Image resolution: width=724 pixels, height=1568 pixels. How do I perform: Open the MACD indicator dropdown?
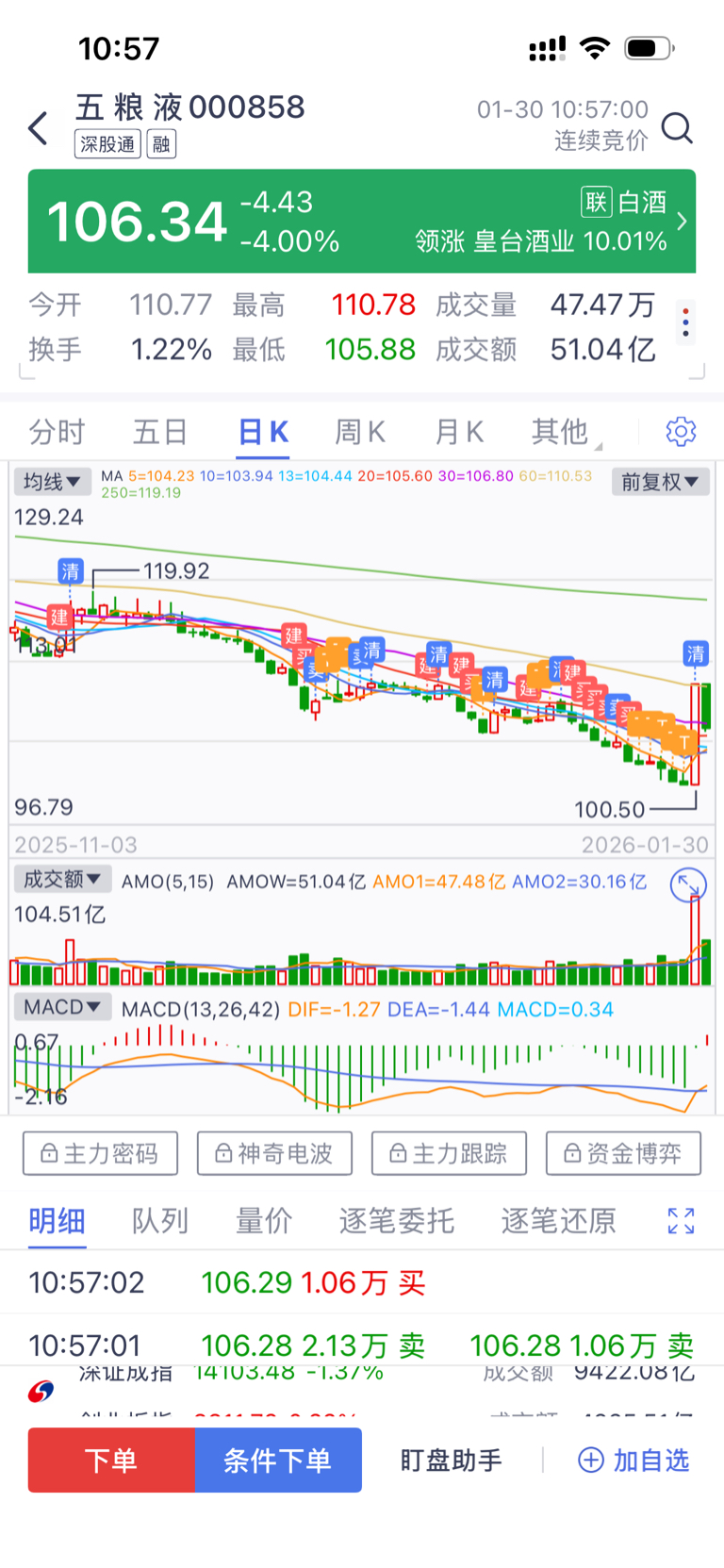[62, 1007]
